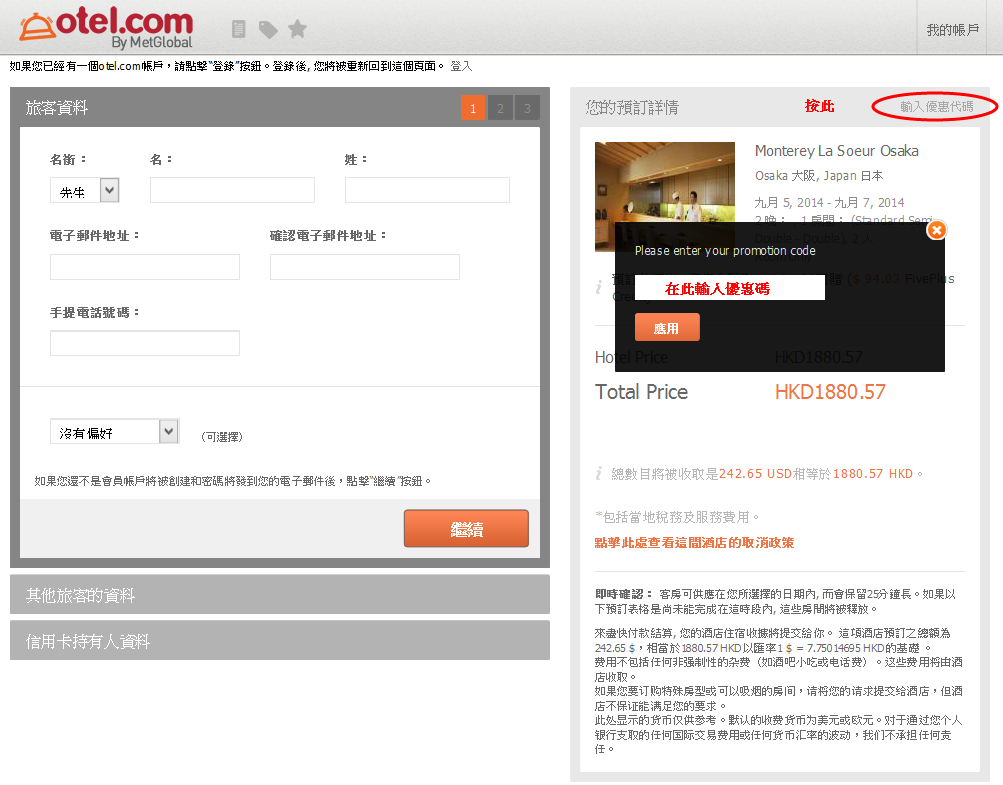Click the star favorites icon in header

point(297,29)
